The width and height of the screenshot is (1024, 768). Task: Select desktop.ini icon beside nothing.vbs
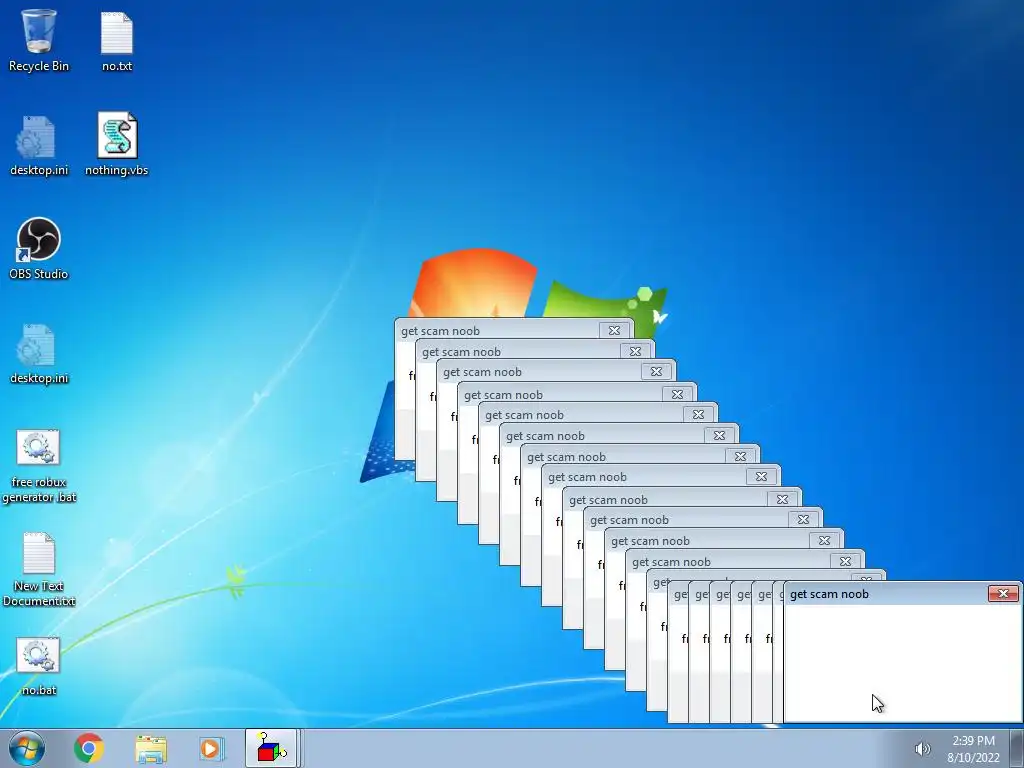coord(39,145)
